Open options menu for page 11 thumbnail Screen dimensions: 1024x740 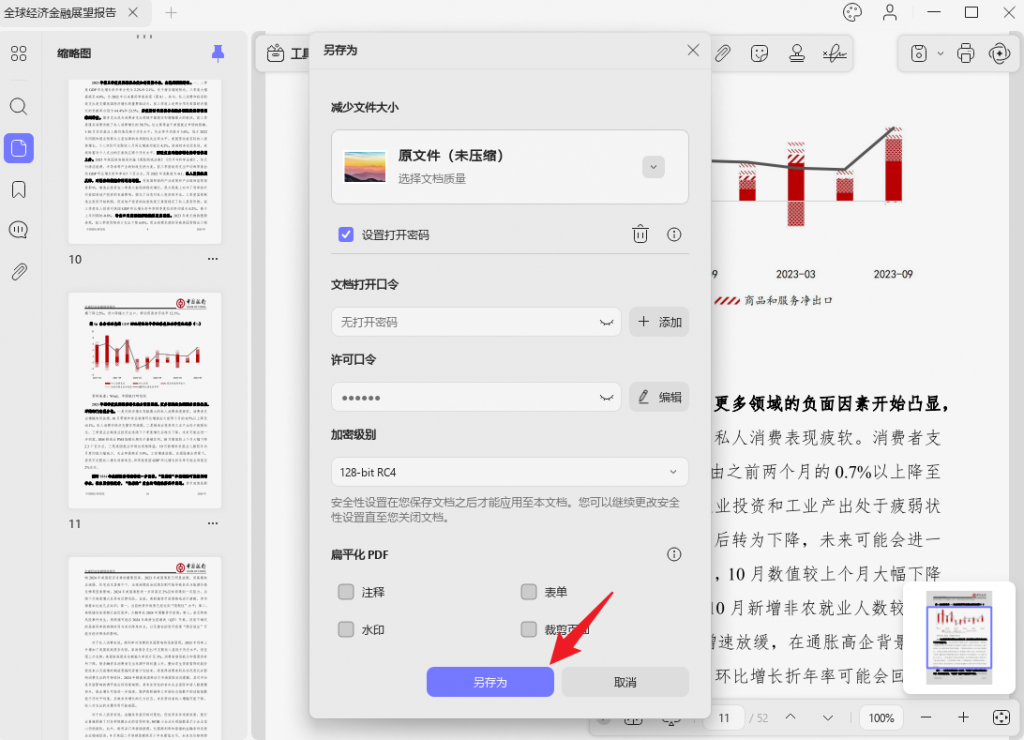point(213,523)
